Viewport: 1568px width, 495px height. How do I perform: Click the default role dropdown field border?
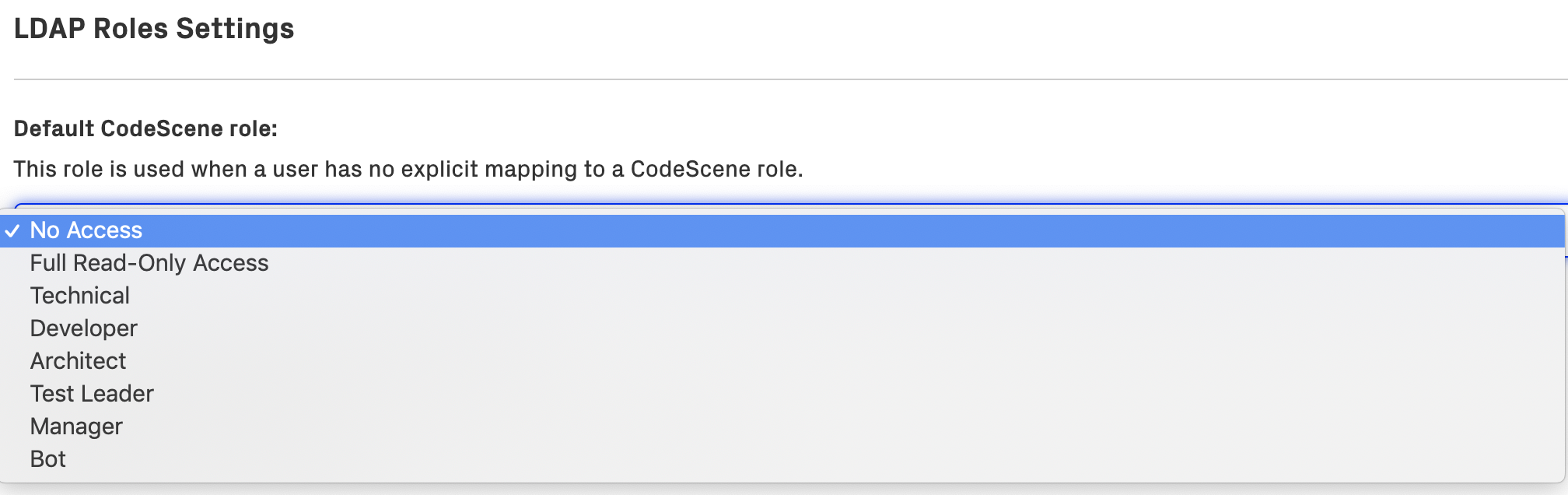(x=778, y=205)
